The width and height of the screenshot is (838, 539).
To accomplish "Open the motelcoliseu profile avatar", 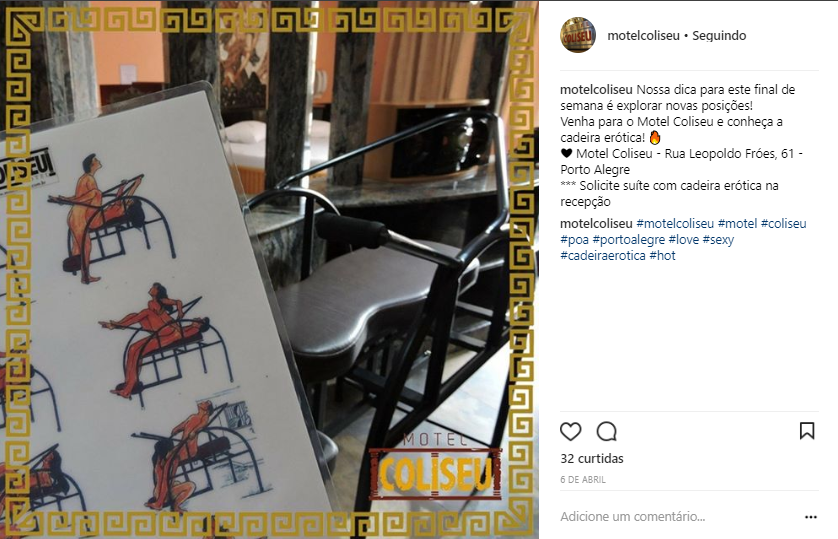I will (x=578, y=35).
